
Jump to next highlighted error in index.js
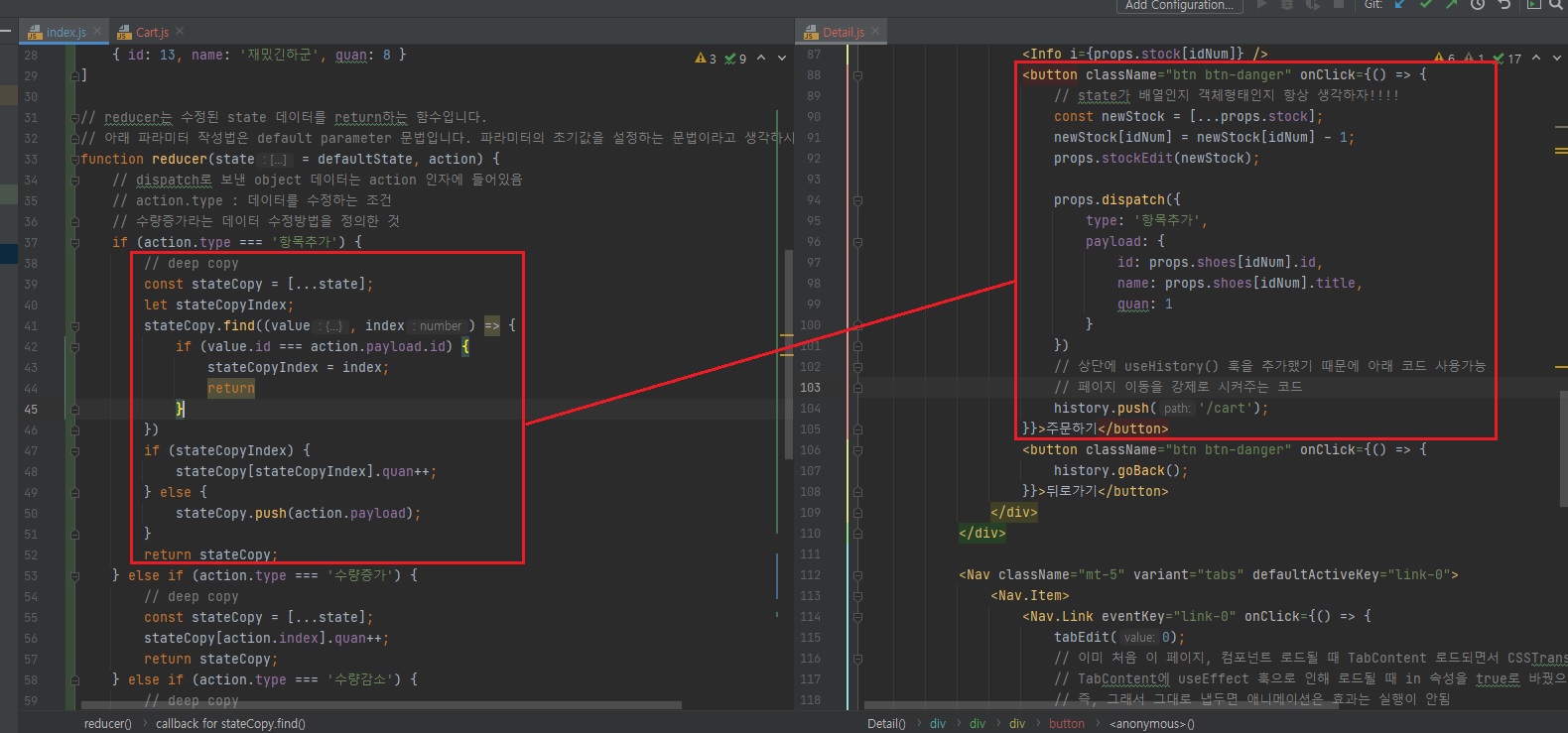pos(782,58)
